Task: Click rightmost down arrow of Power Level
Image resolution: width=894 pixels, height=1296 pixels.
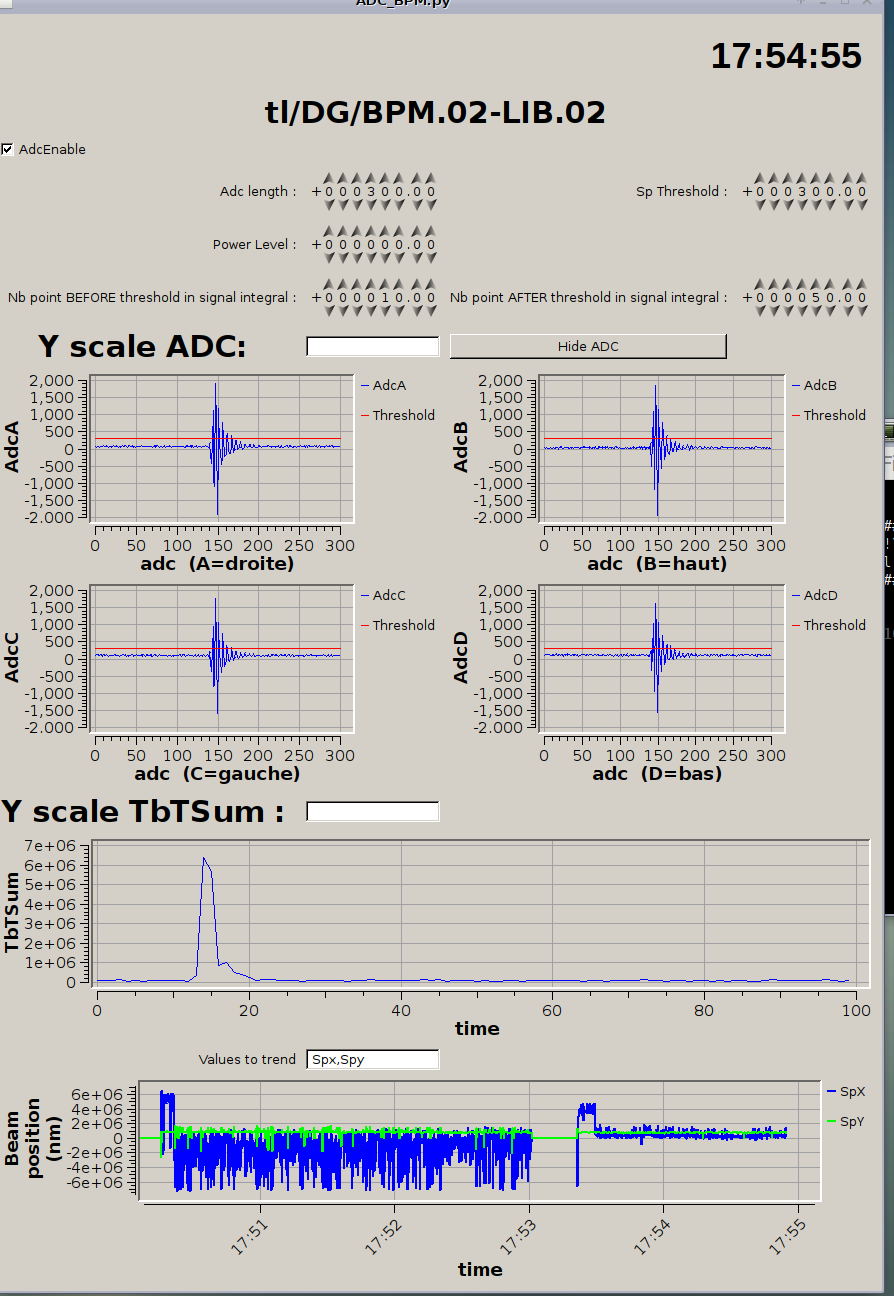Action: pos(431,258)
